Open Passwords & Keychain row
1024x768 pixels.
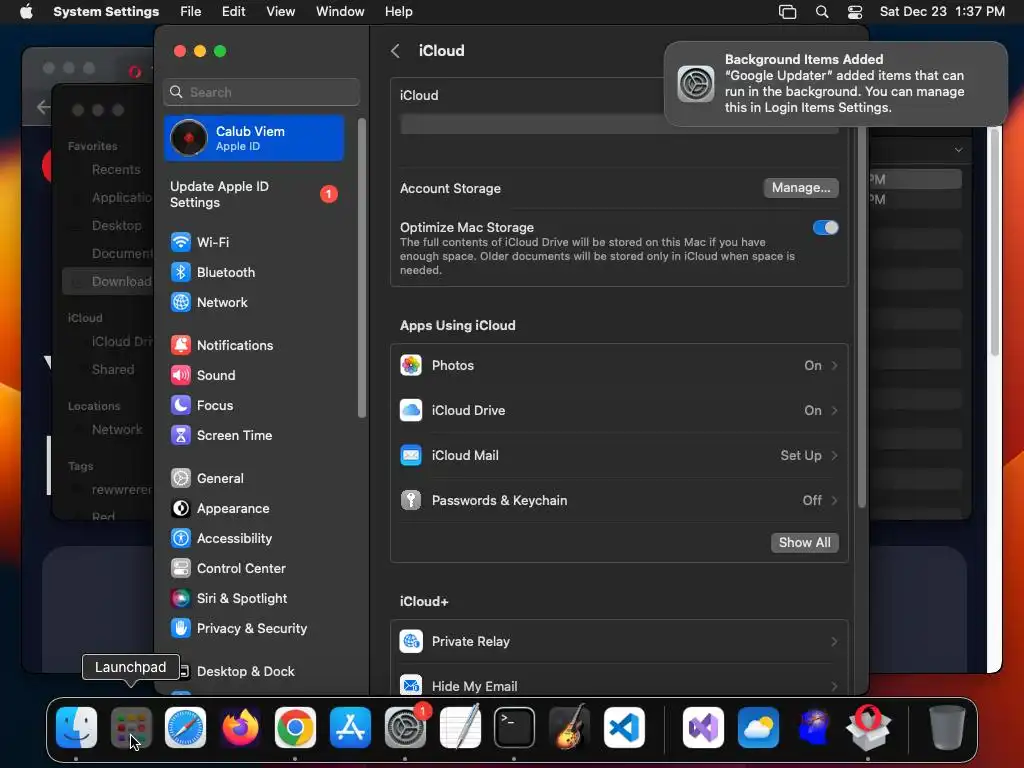[x=619, y=501]
